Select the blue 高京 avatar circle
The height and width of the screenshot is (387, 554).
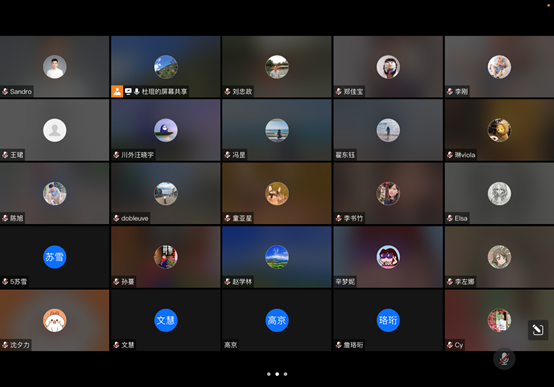(277, 320)
